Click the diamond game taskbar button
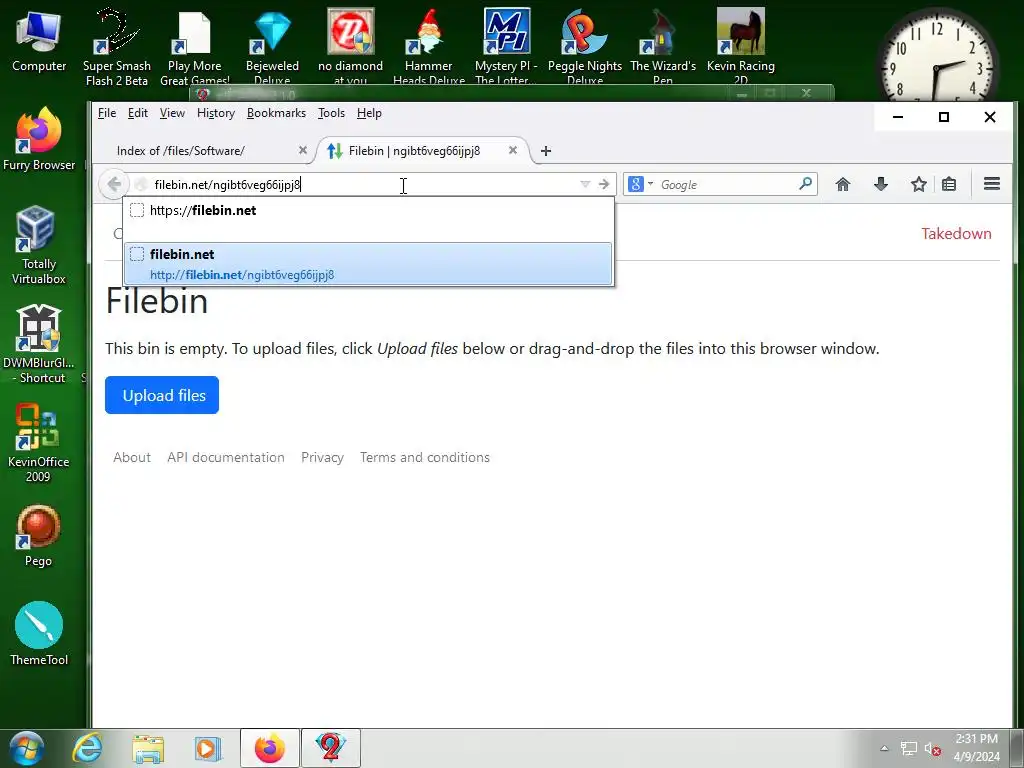Screen dimensions: 1024x768 pyautogui.click(x=330, y=748)
